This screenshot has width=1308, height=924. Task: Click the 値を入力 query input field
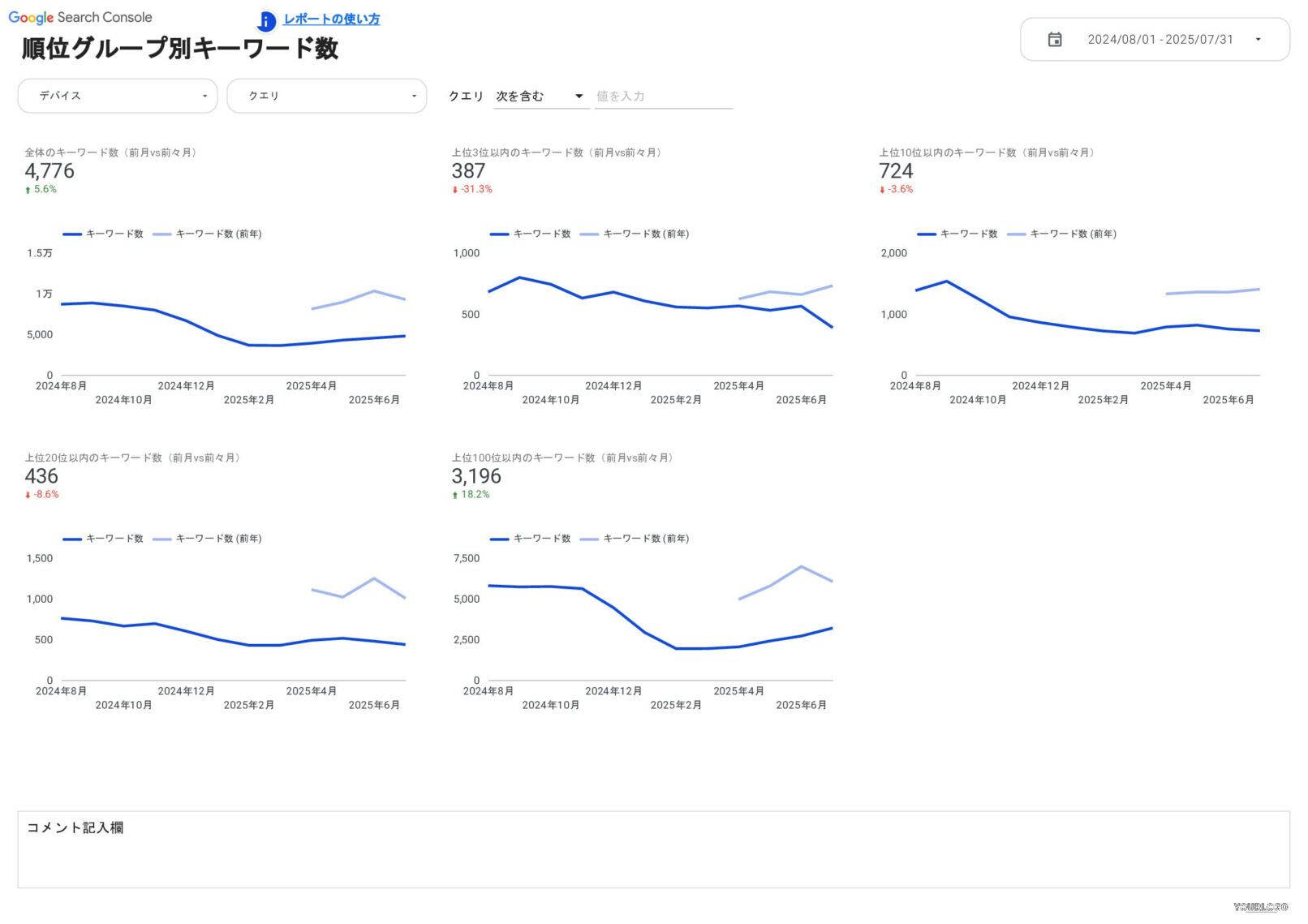tap(663, 97)
